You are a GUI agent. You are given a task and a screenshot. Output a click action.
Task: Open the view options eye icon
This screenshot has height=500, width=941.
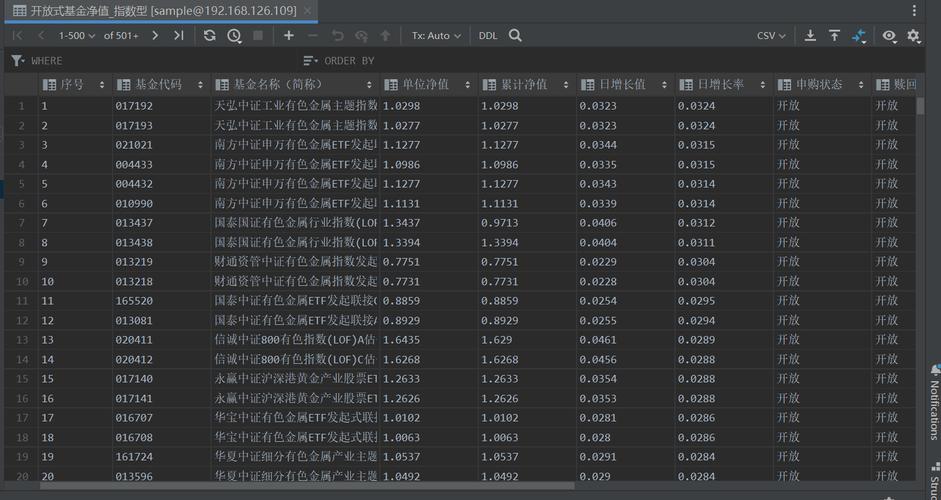click(x=889, y=36)
